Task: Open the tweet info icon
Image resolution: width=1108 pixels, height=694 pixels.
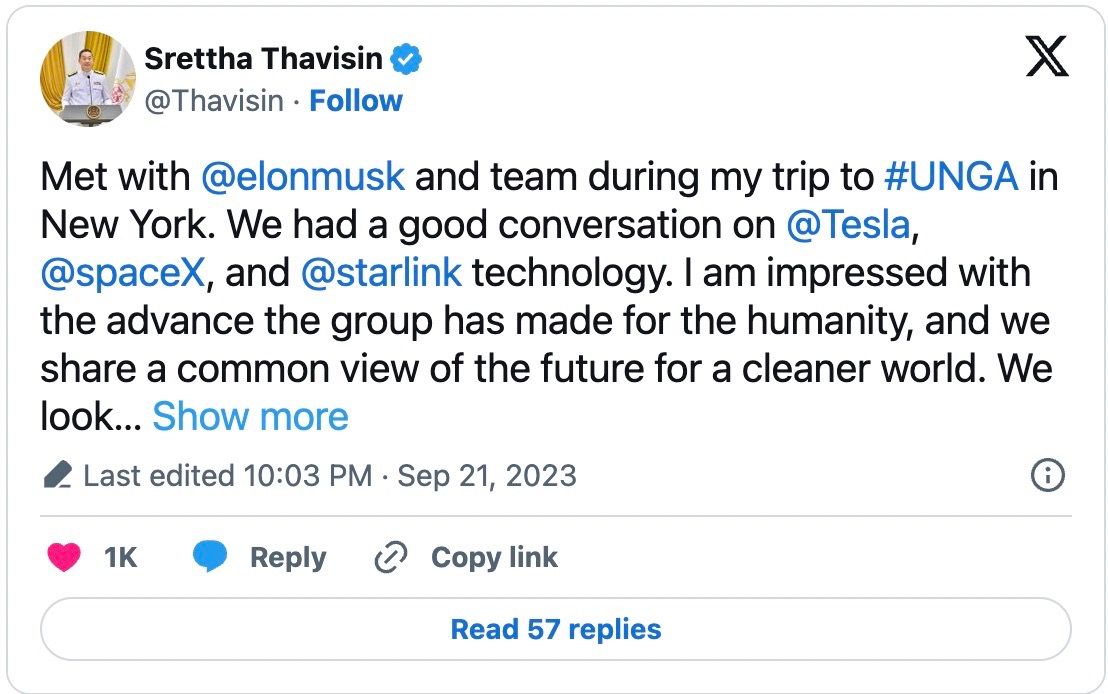Action: pyautogui.click(x=1047, y=475)
